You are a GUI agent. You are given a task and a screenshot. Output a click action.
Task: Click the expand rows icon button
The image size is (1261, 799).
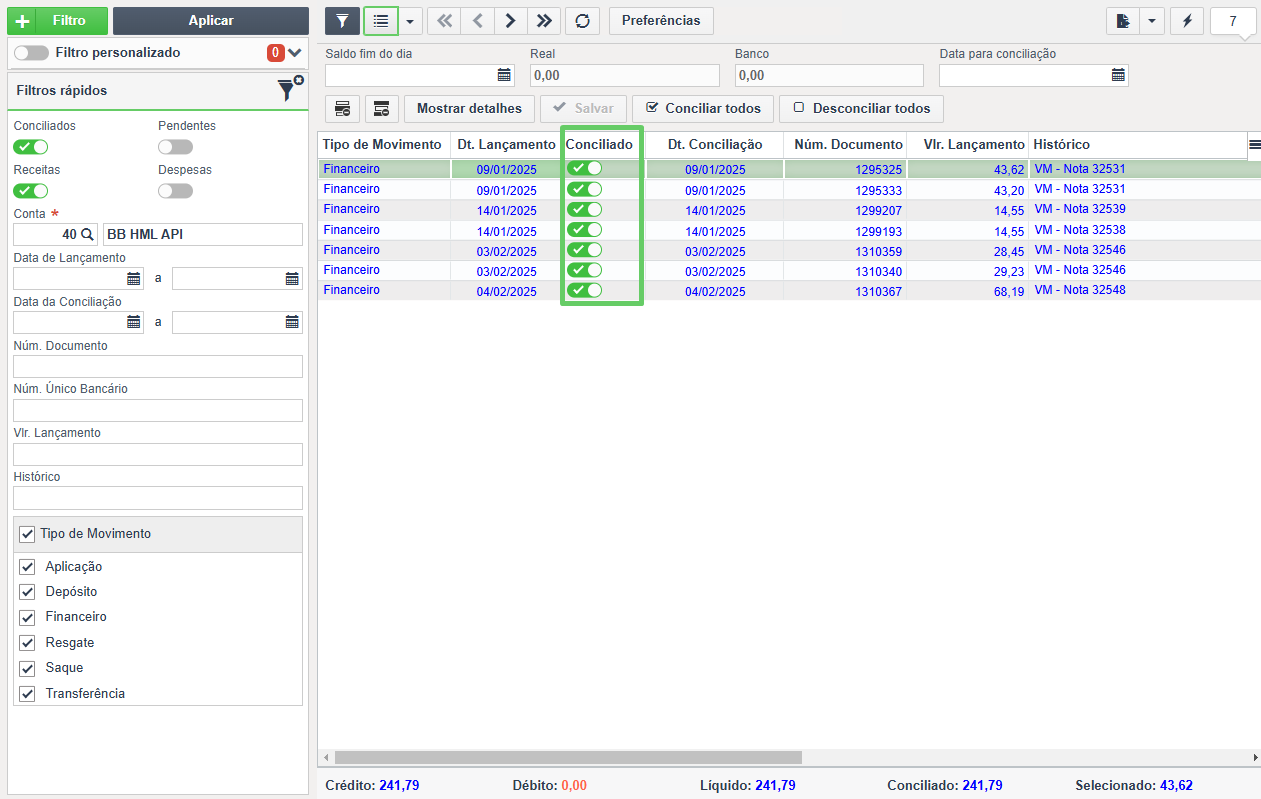coord(342,108)
